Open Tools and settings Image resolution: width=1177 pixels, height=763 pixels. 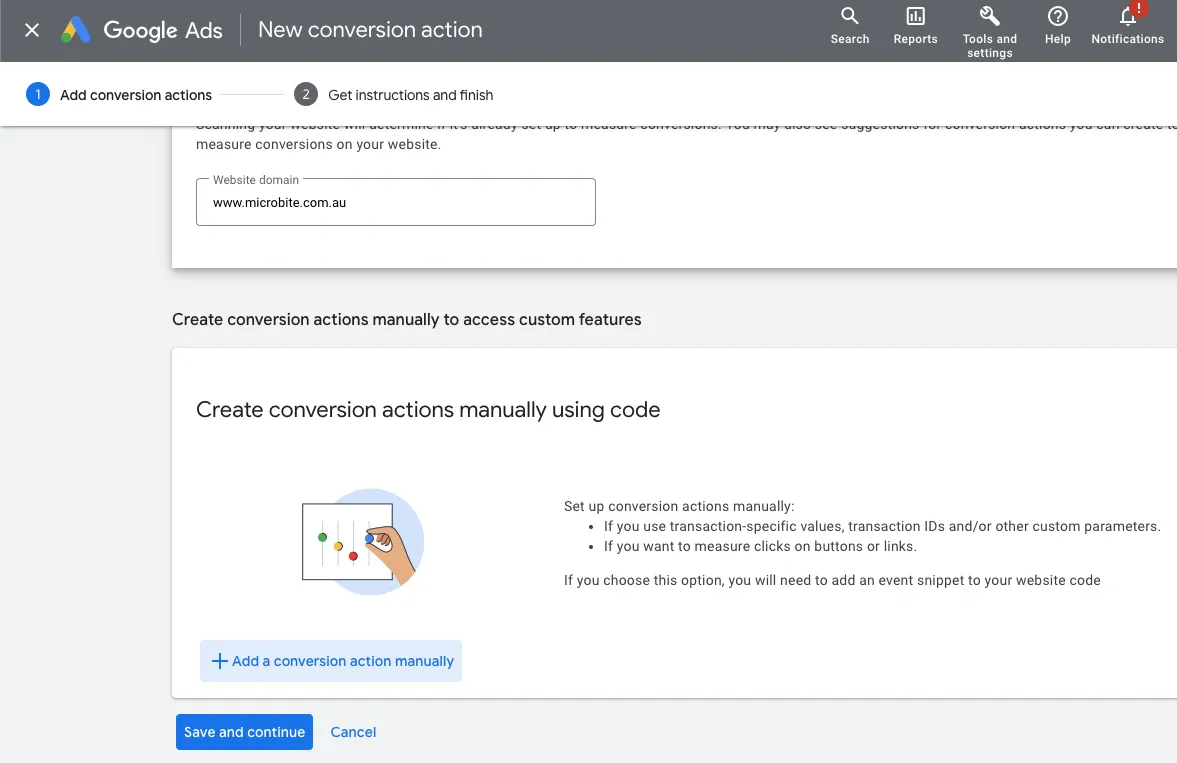[x=989, y=25]
